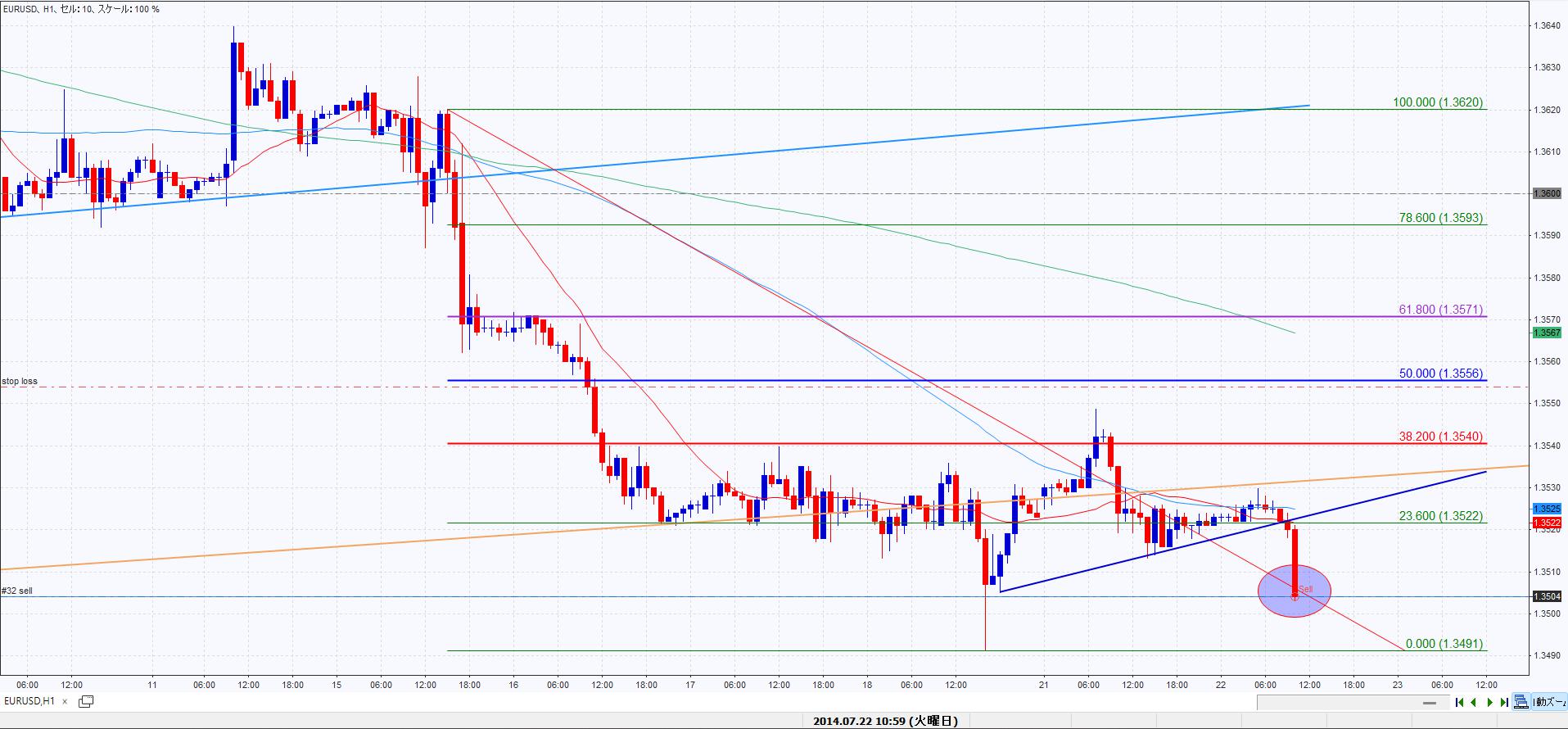1568x729 pixels.
Task: Close the EURUSD,H1 chart tab
Action: click(x=65, y=701)
